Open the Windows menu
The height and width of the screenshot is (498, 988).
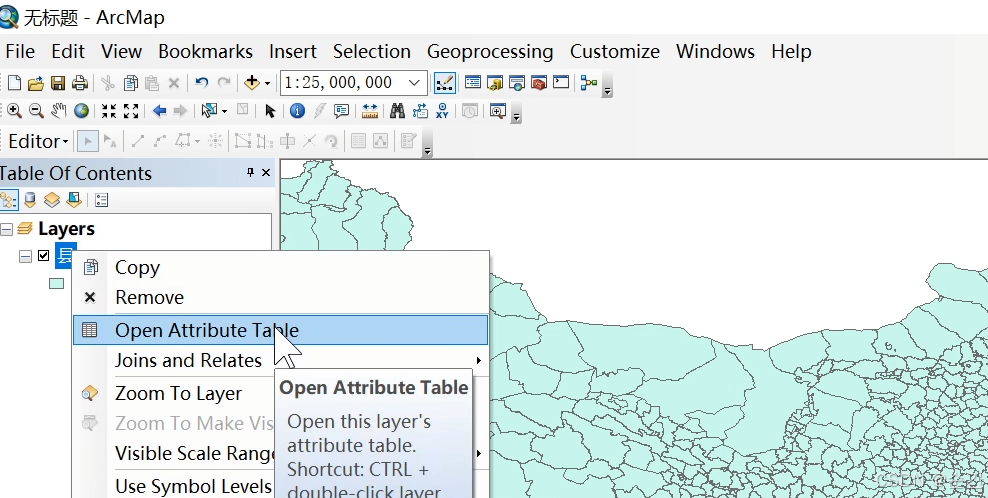coord(715,51)
